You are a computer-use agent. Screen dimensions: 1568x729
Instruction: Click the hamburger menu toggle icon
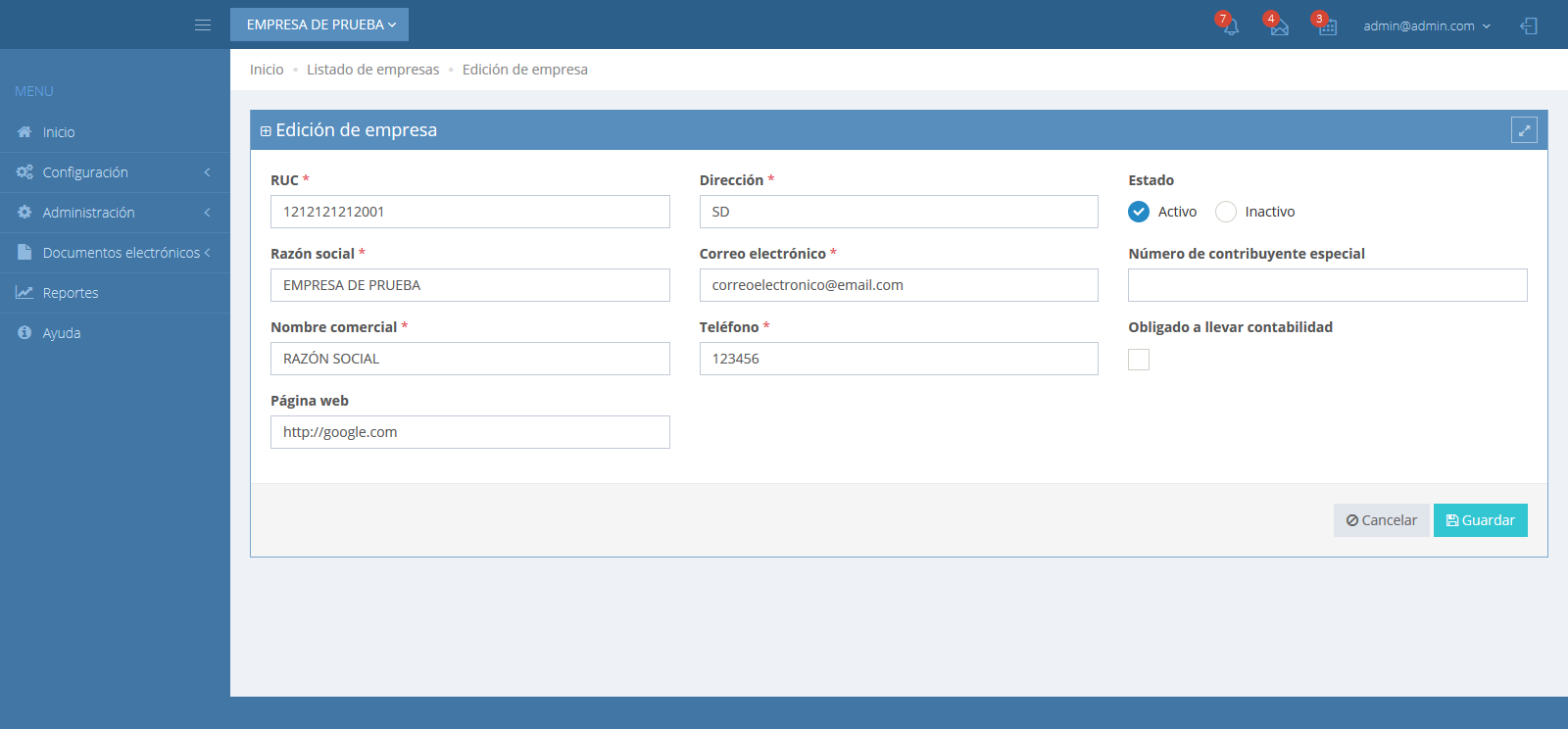point(203,24)
